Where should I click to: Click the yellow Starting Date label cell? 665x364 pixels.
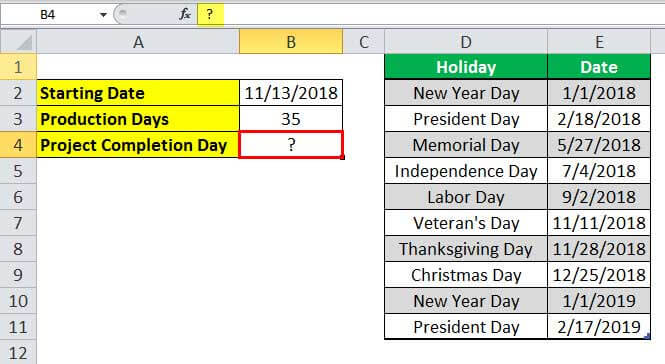(x=138, y=93)
